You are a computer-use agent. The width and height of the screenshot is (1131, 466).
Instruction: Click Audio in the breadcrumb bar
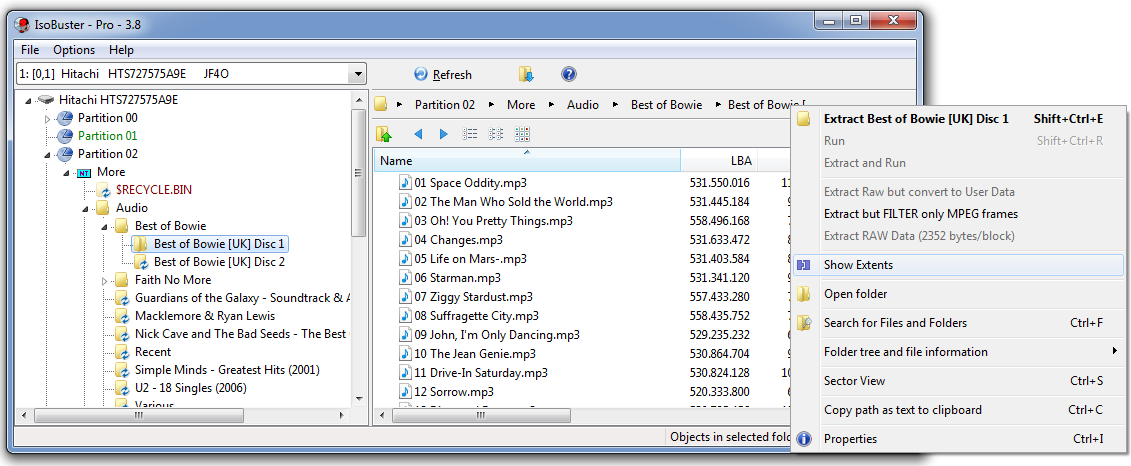[x=583, y=105]
